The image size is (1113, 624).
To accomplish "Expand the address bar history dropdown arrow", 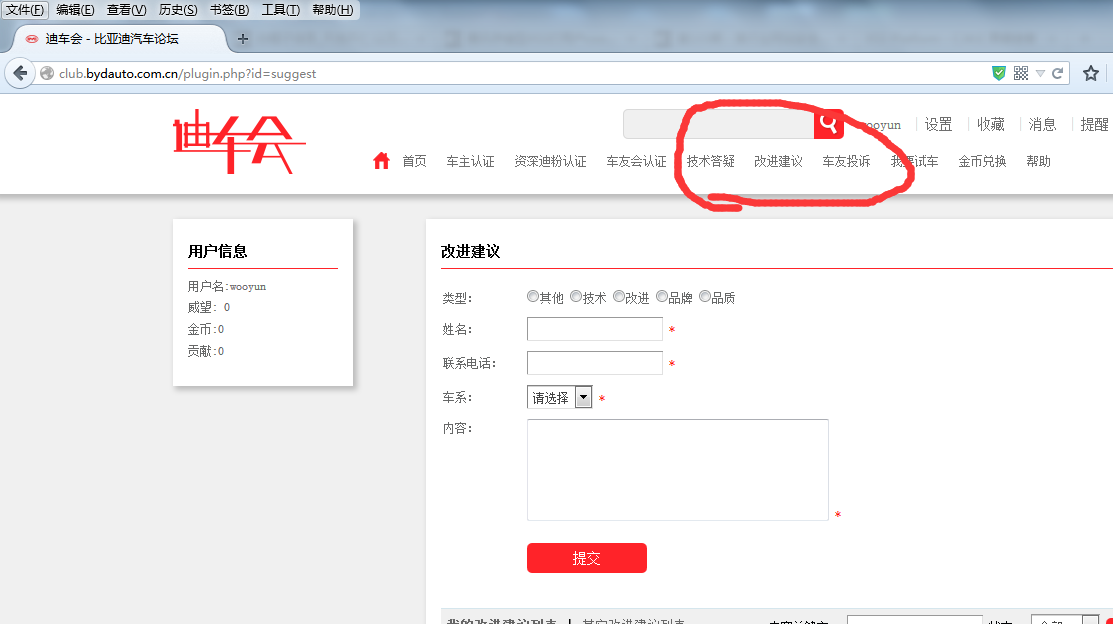I will point(1040,73).
